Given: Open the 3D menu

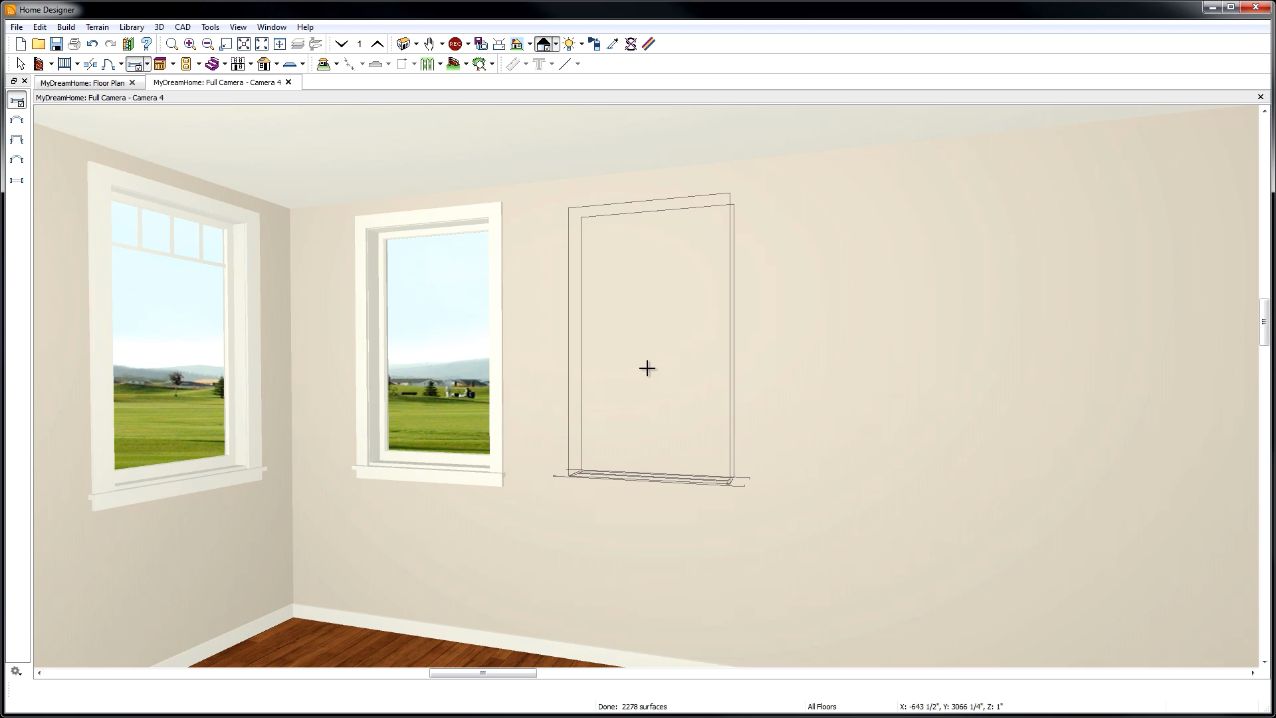Looking at the screenshot, I should point(158,27).
